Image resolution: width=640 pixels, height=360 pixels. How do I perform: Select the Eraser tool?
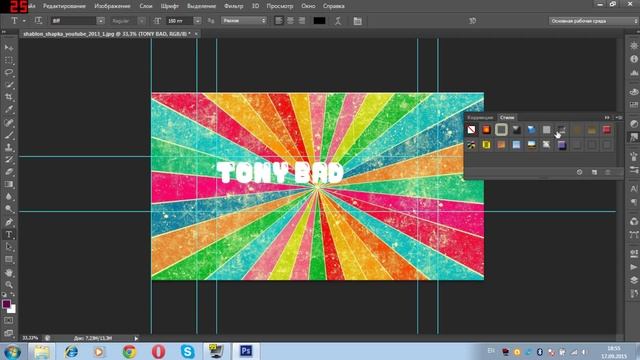coord(9,172)
